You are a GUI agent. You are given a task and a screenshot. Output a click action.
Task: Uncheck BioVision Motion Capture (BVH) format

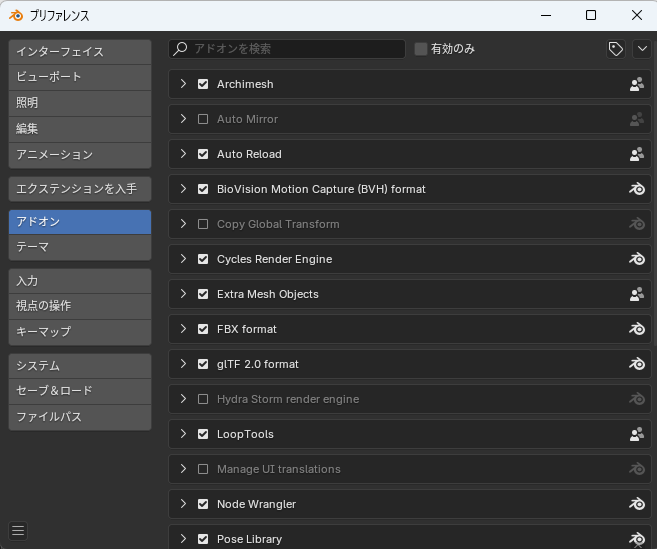203,189
